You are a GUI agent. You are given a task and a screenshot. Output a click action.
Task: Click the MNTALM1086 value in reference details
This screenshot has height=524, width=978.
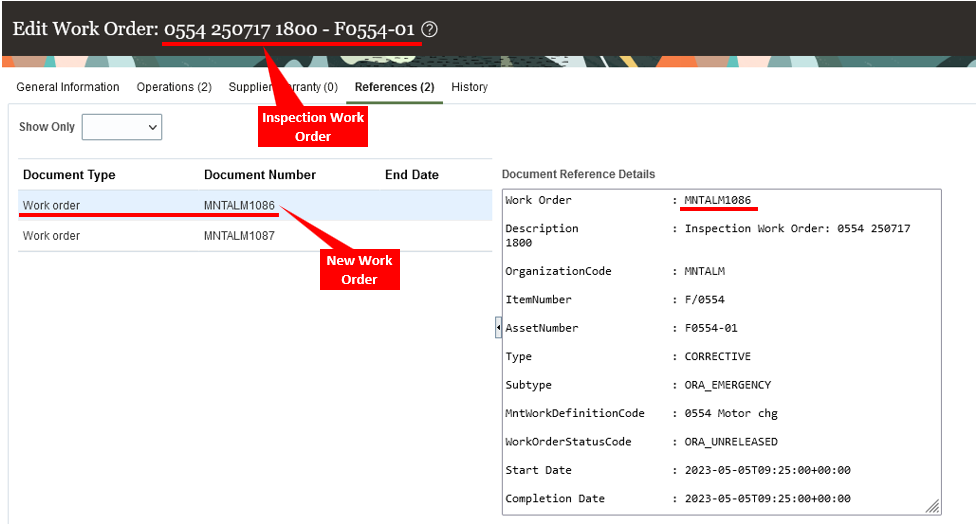click(717, 200)
